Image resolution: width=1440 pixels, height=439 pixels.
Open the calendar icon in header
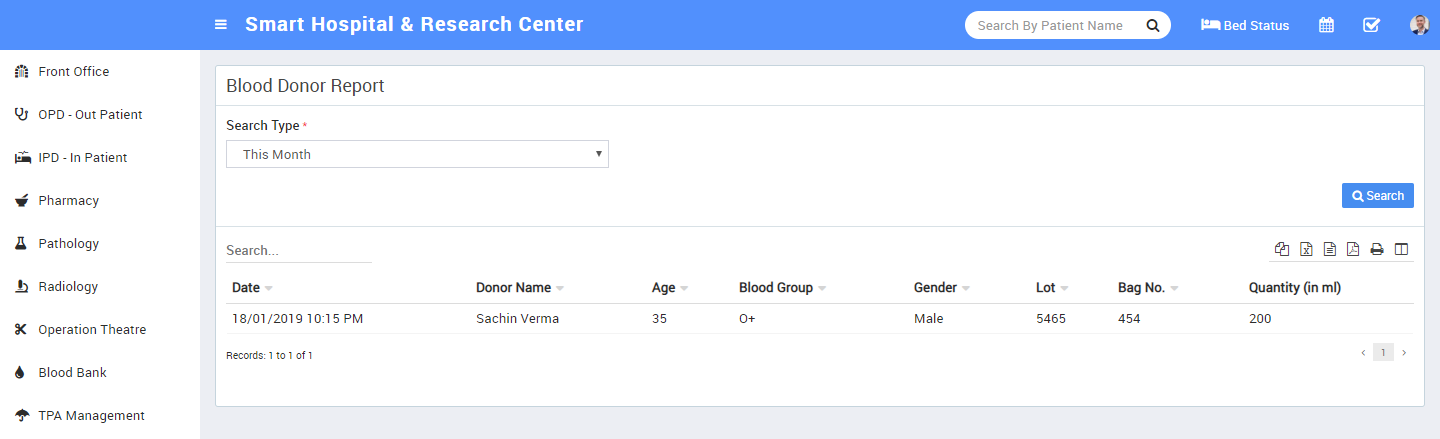click(1326, 25)
